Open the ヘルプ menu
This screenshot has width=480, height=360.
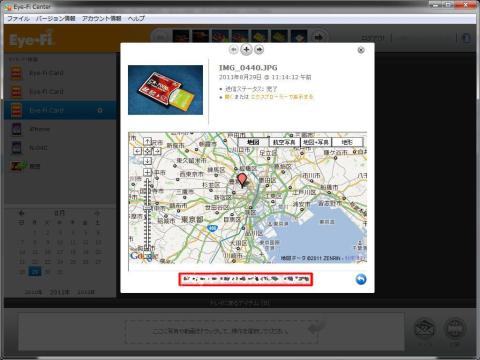click(x=136, y=18)
